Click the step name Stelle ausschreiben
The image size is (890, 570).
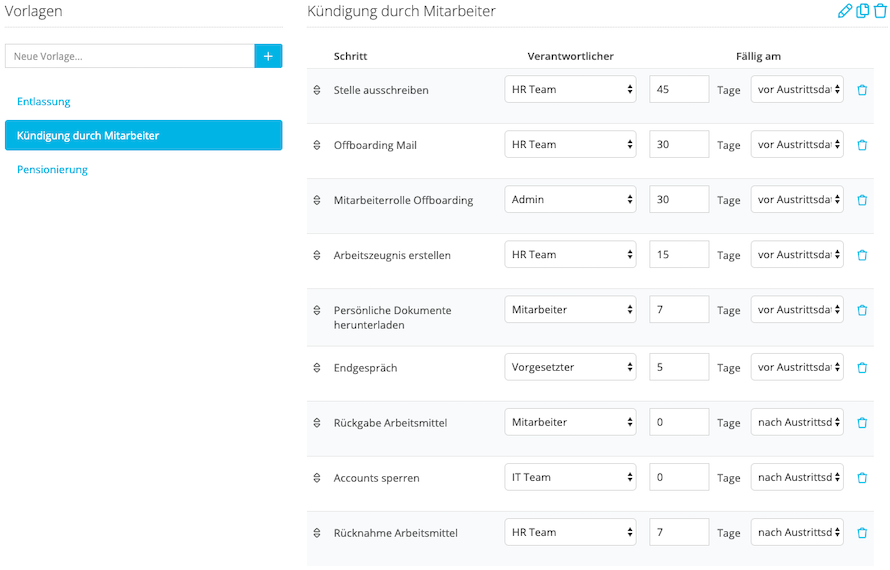tap(381, 90)
